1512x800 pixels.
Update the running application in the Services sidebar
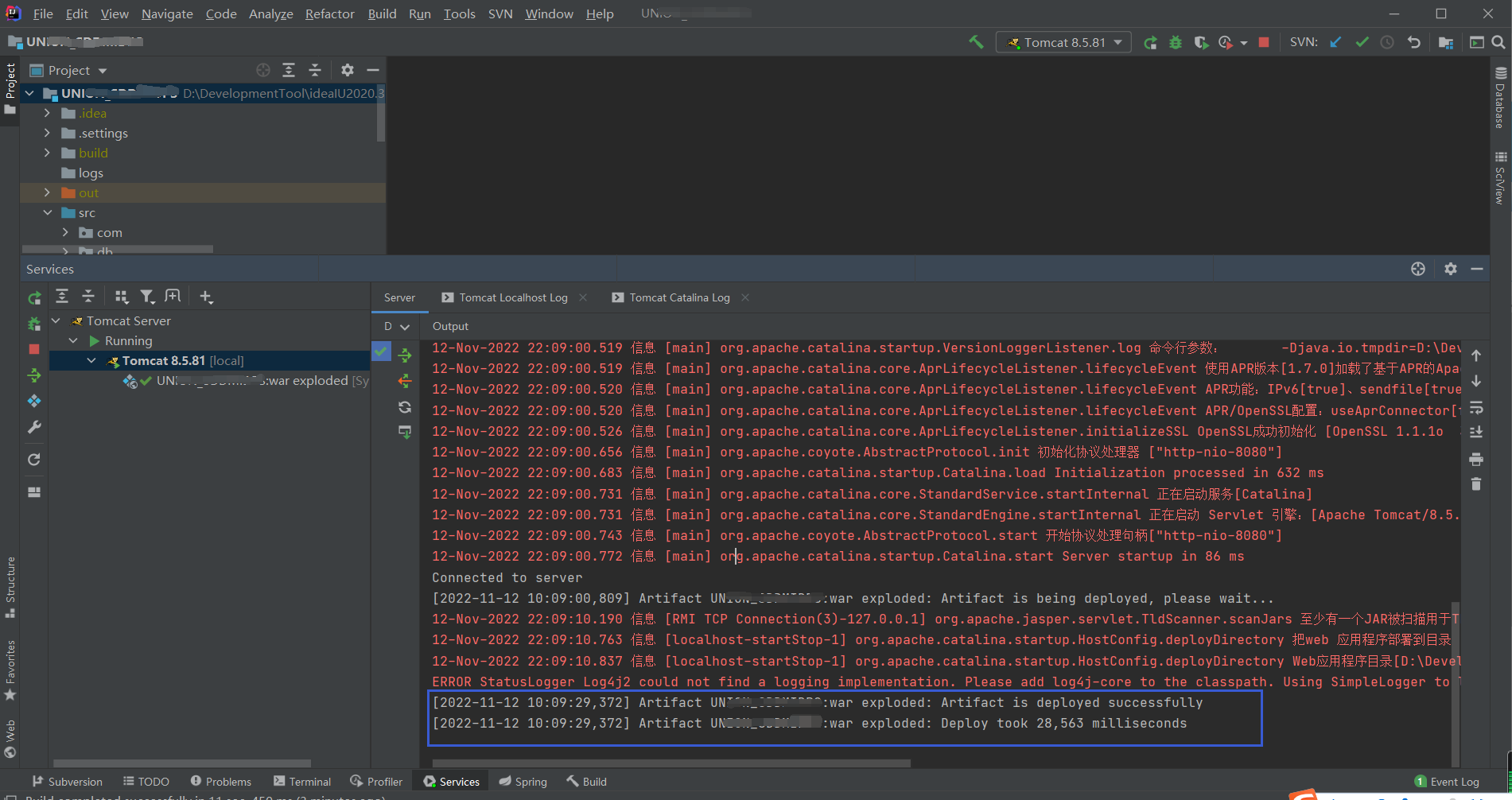coord(34,401)
